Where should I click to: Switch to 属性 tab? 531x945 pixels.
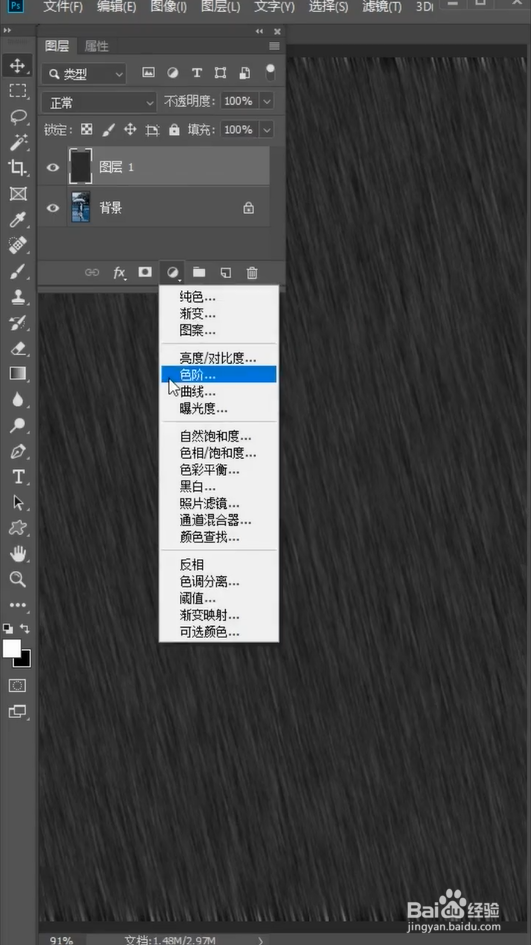[96, 46]
